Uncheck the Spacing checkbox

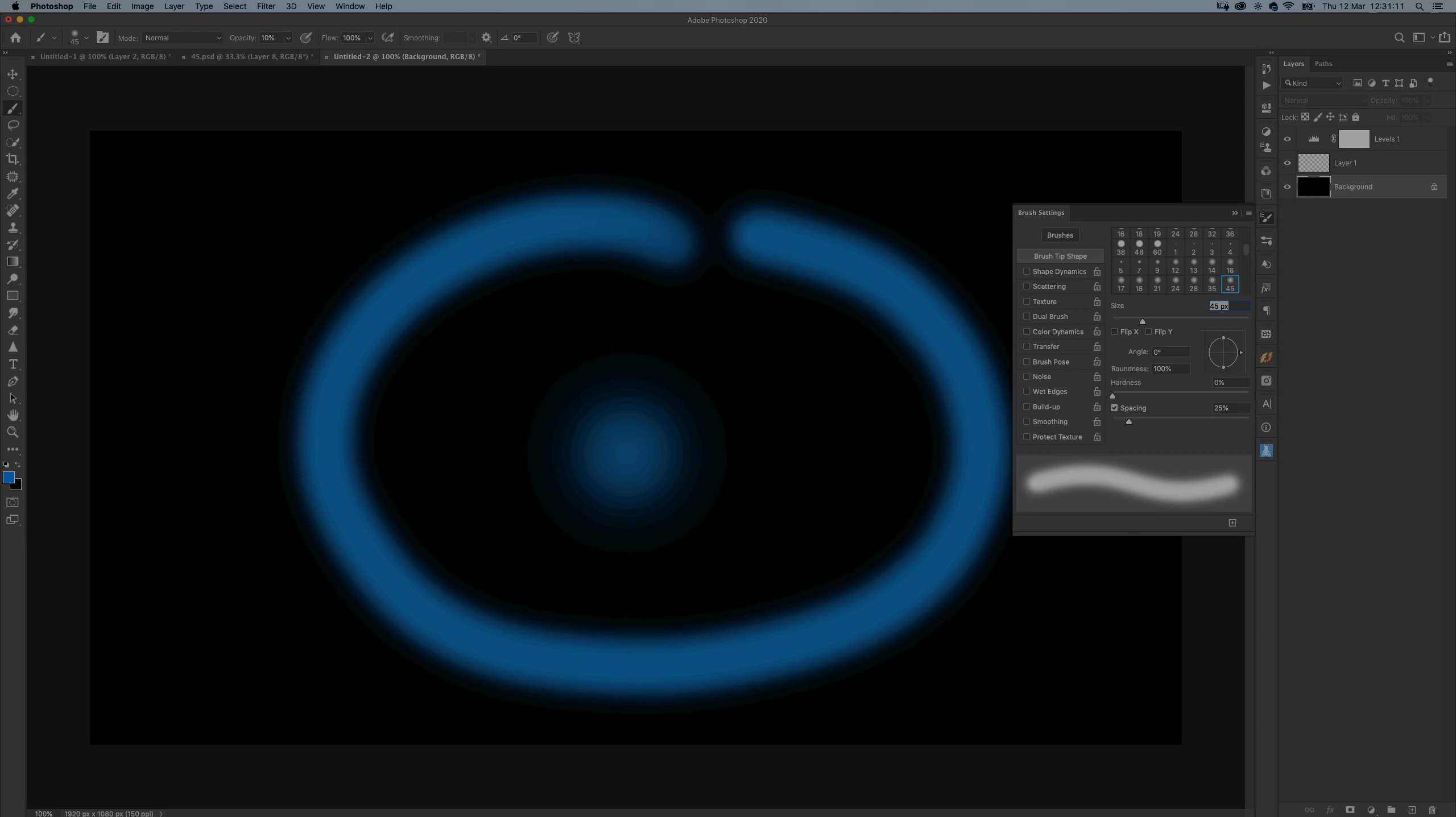coord(1114,408)
